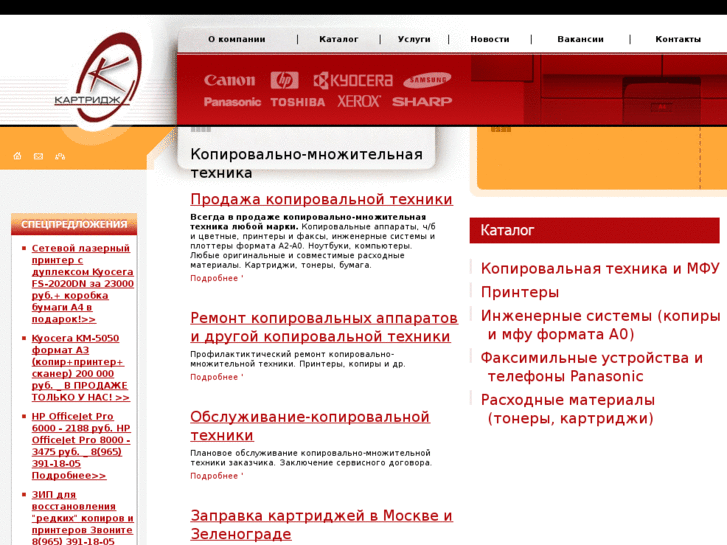Click the Спецпредложения panel header
The image size is (727, 545).
coord(74,224)
